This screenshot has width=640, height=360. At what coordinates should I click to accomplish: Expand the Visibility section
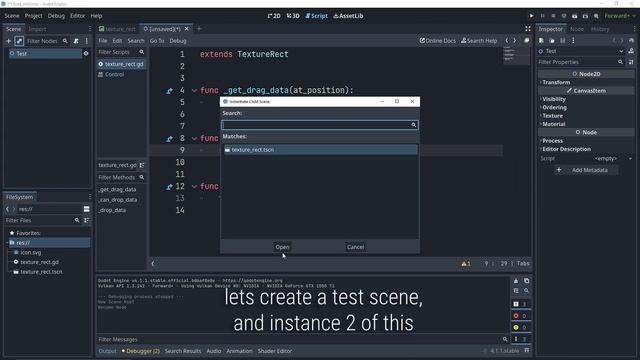click(x=553, y=99)
